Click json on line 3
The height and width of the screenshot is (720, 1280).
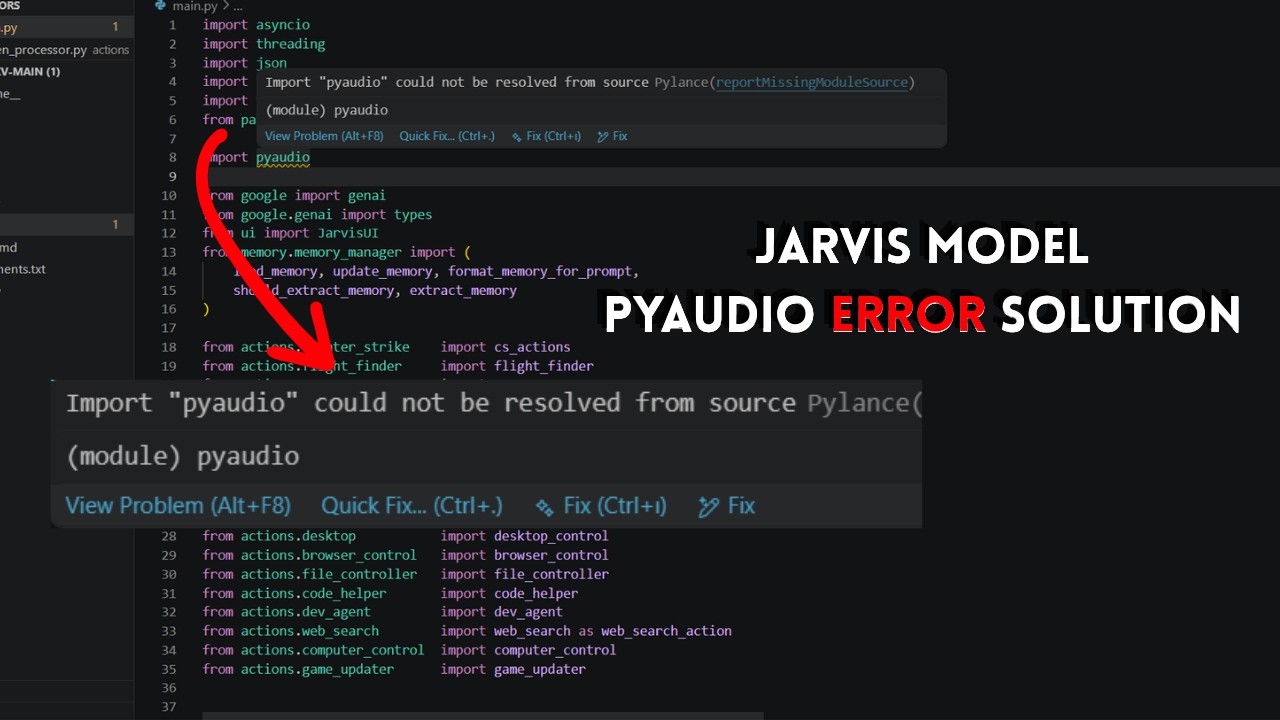tap(271, 62)
